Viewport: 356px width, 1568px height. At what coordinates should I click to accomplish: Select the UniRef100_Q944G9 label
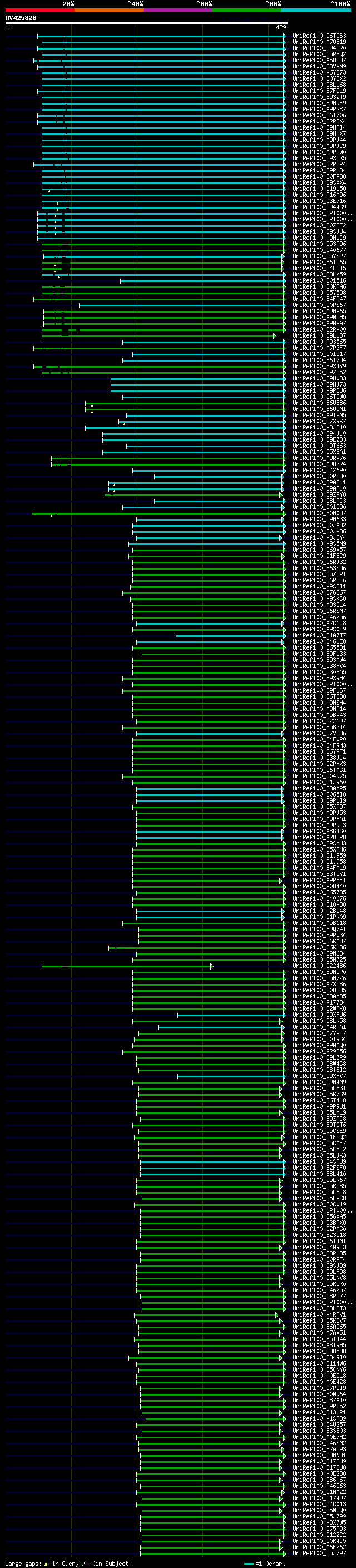coord(319,207)
